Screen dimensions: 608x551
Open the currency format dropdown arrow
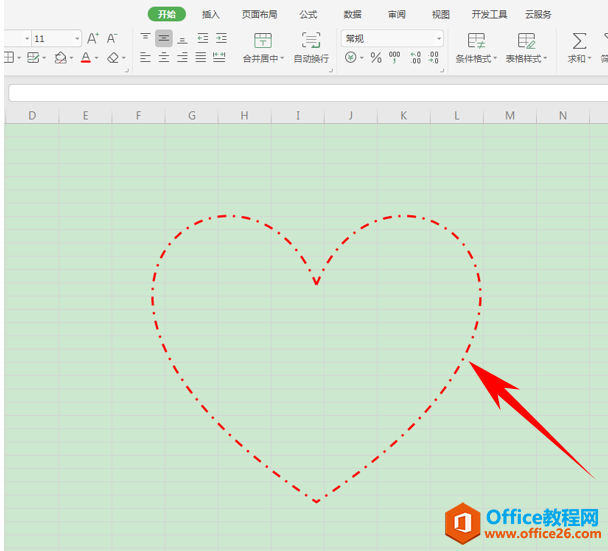click(x=361, y=58)
